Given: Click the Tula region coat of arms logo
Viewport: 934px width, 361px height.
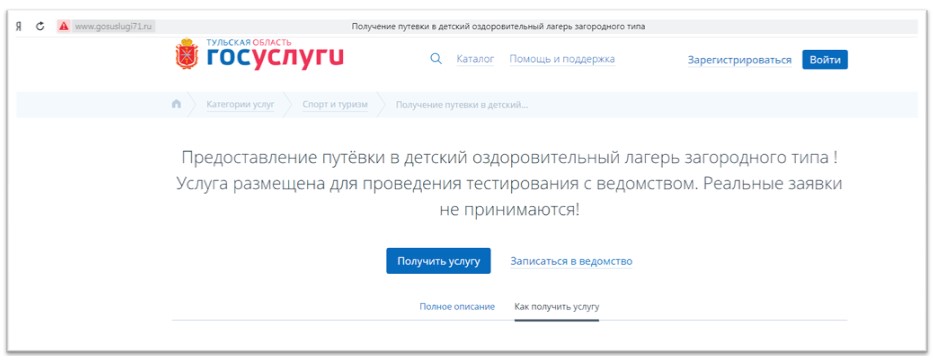Looking at the screenshot, I should pos(186,54).
